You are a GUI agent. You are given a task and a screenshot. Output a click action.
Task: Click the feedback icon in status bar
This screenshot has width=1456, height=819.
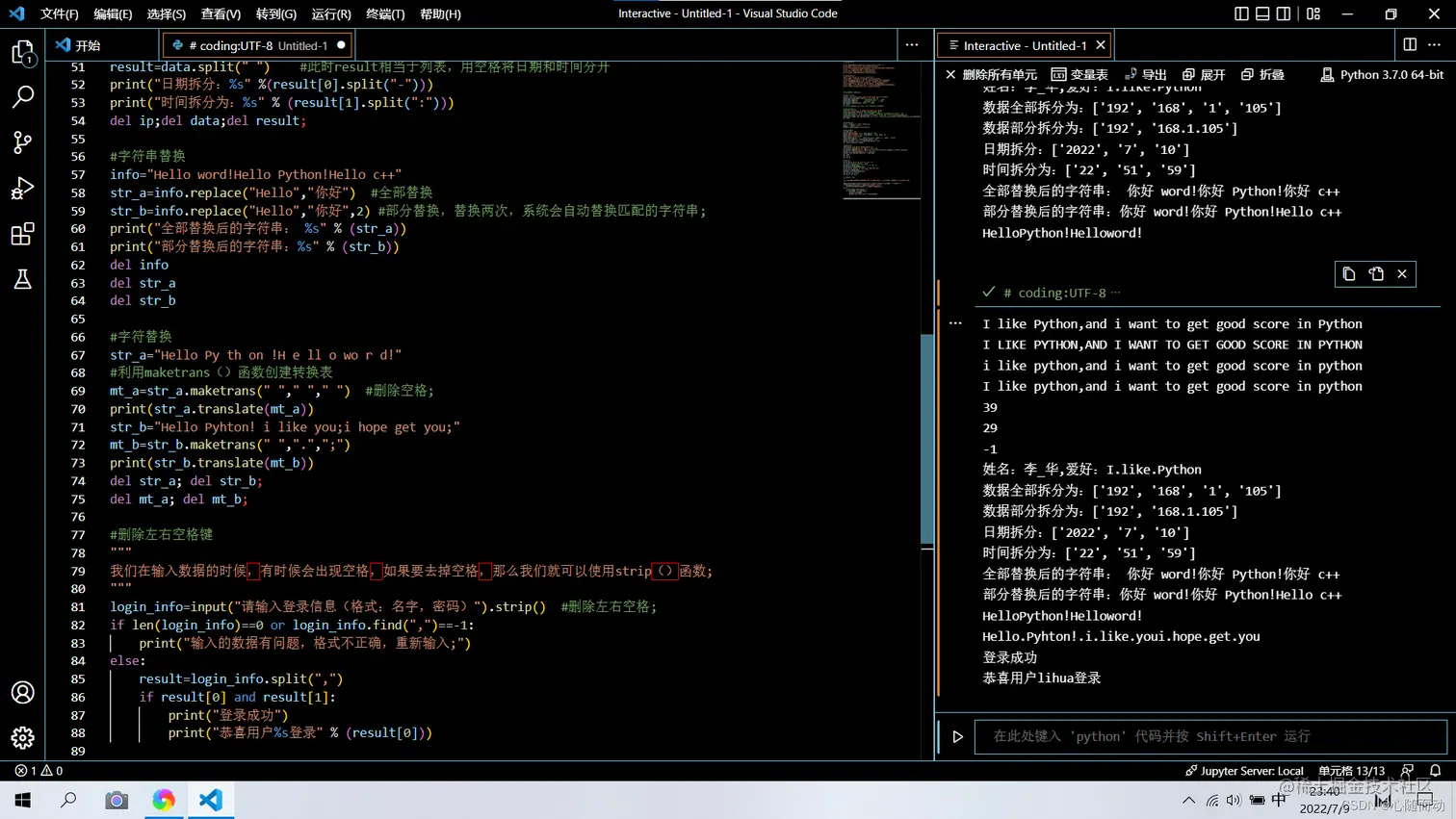click(1408, 771)
